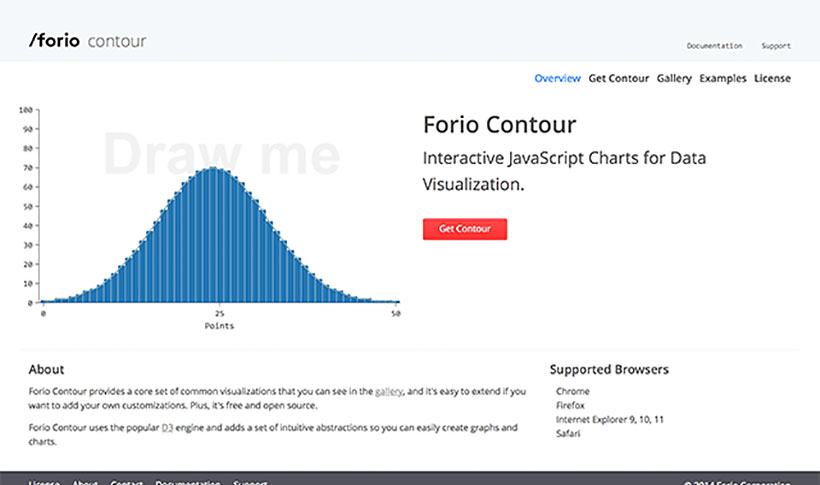
Task: Go to Get Contour in navigation menu
Action: tap(619, 78)
